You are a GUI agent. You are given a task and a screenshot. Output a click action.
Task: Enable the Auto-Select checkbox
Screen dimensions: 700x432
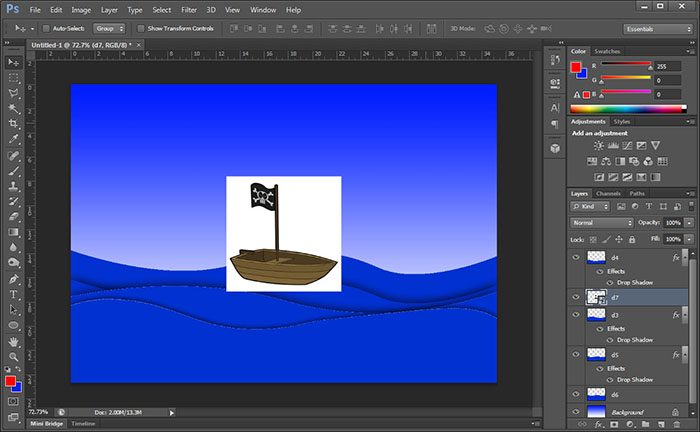point(46,29)
